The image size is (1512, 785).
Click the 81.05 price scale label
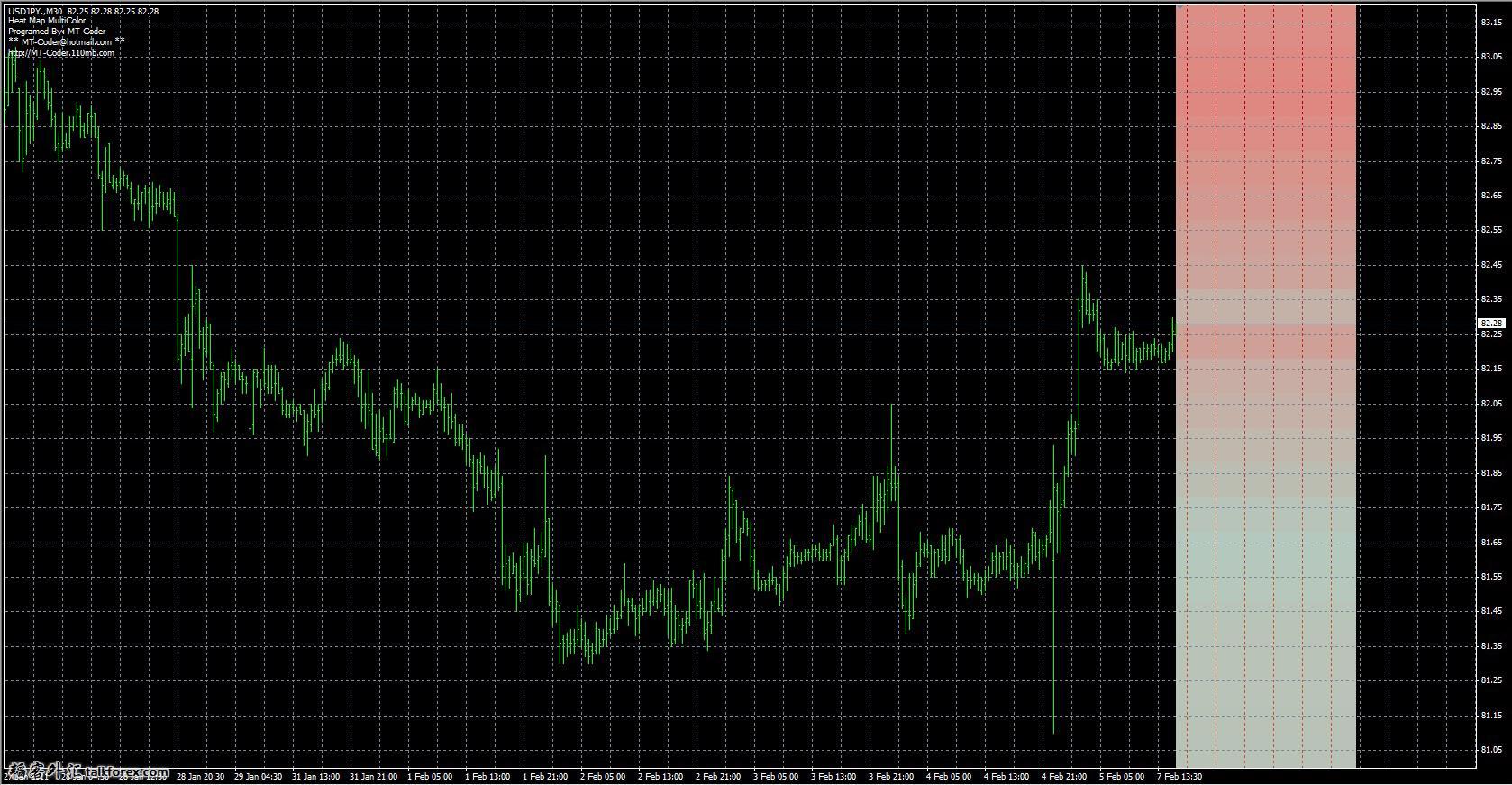coord(1491,749)
